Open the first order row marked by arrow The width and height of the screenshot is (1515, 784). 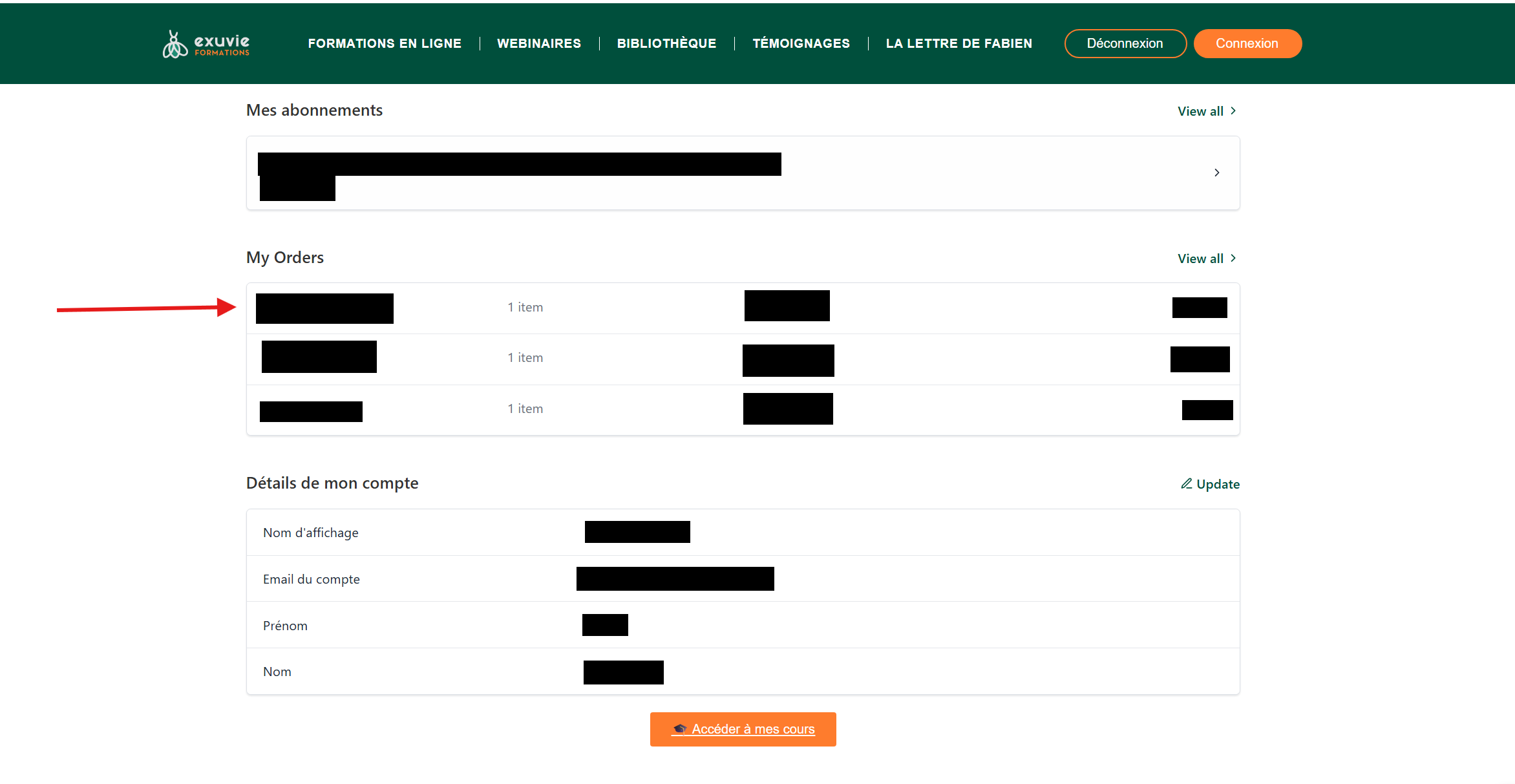coord(324,308)
